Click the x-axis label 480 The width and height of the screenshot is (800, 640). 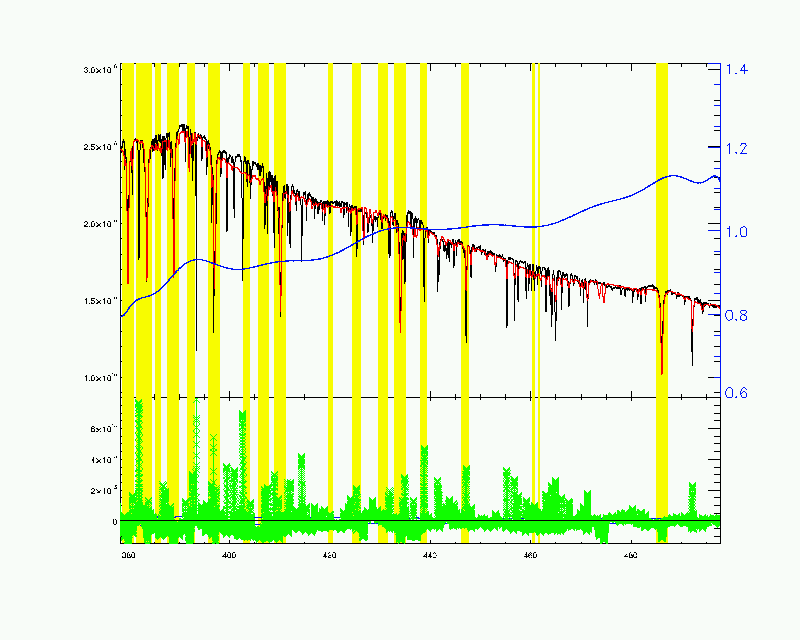coord(631,555)
